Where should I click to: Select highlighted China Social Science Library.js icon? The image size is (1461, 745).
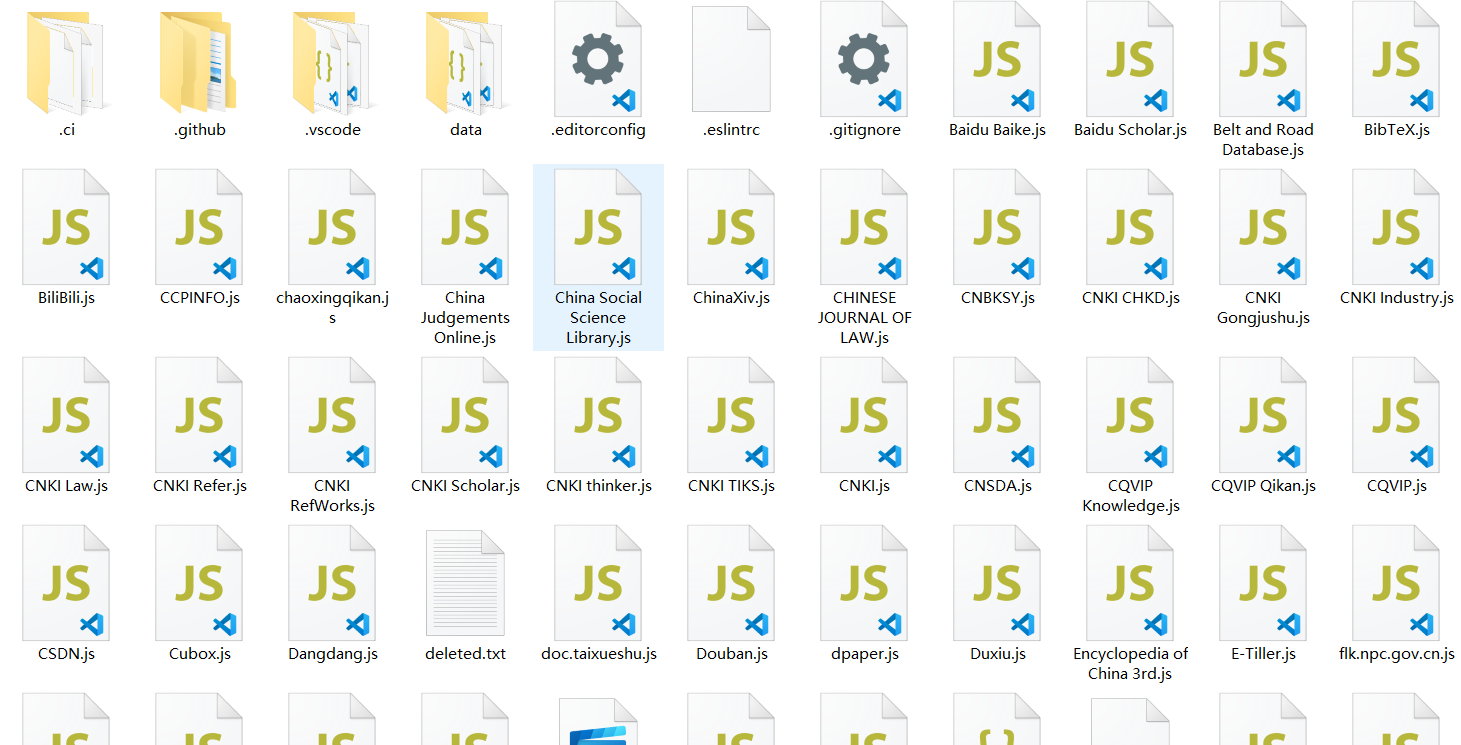tap(598, 226)
